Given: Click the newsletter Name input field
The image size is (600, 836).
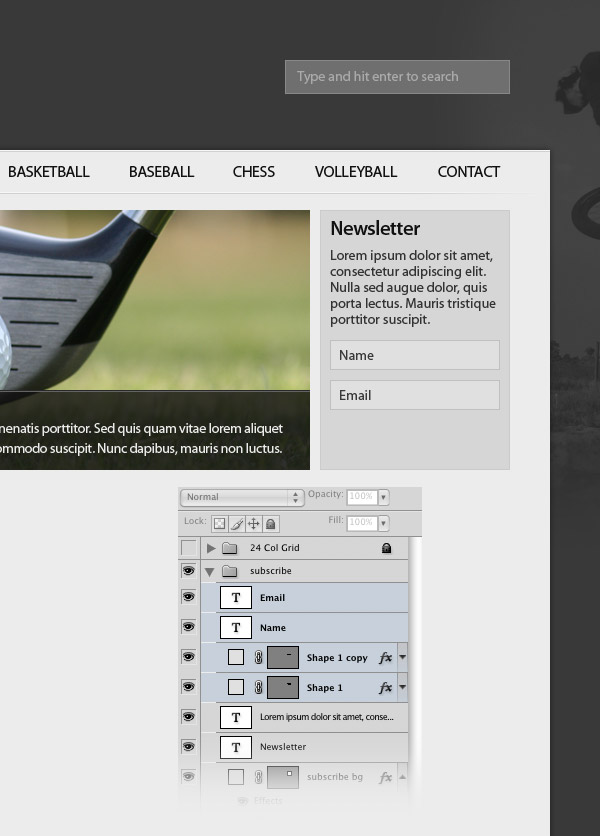Looking at the screenshot, I should (415, 355).
